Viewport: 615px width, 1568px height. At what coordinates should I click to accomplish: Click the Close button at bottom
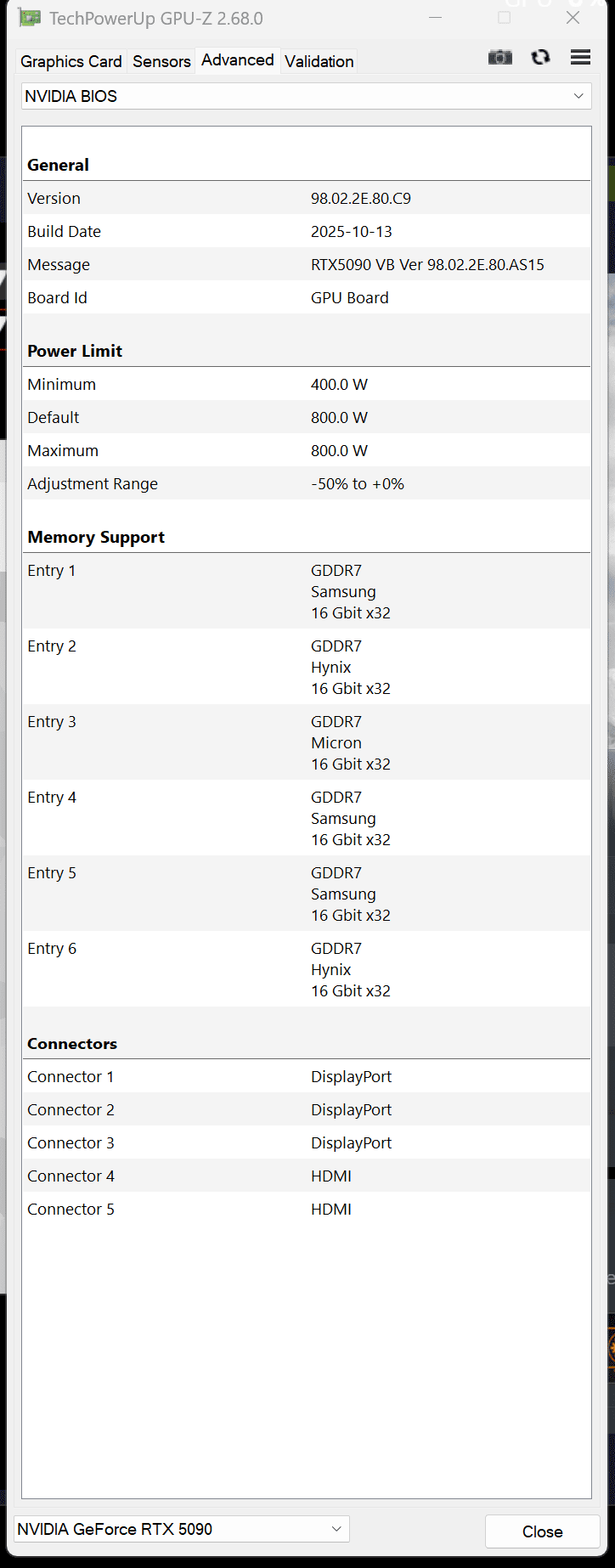[x=542, y=1531]
